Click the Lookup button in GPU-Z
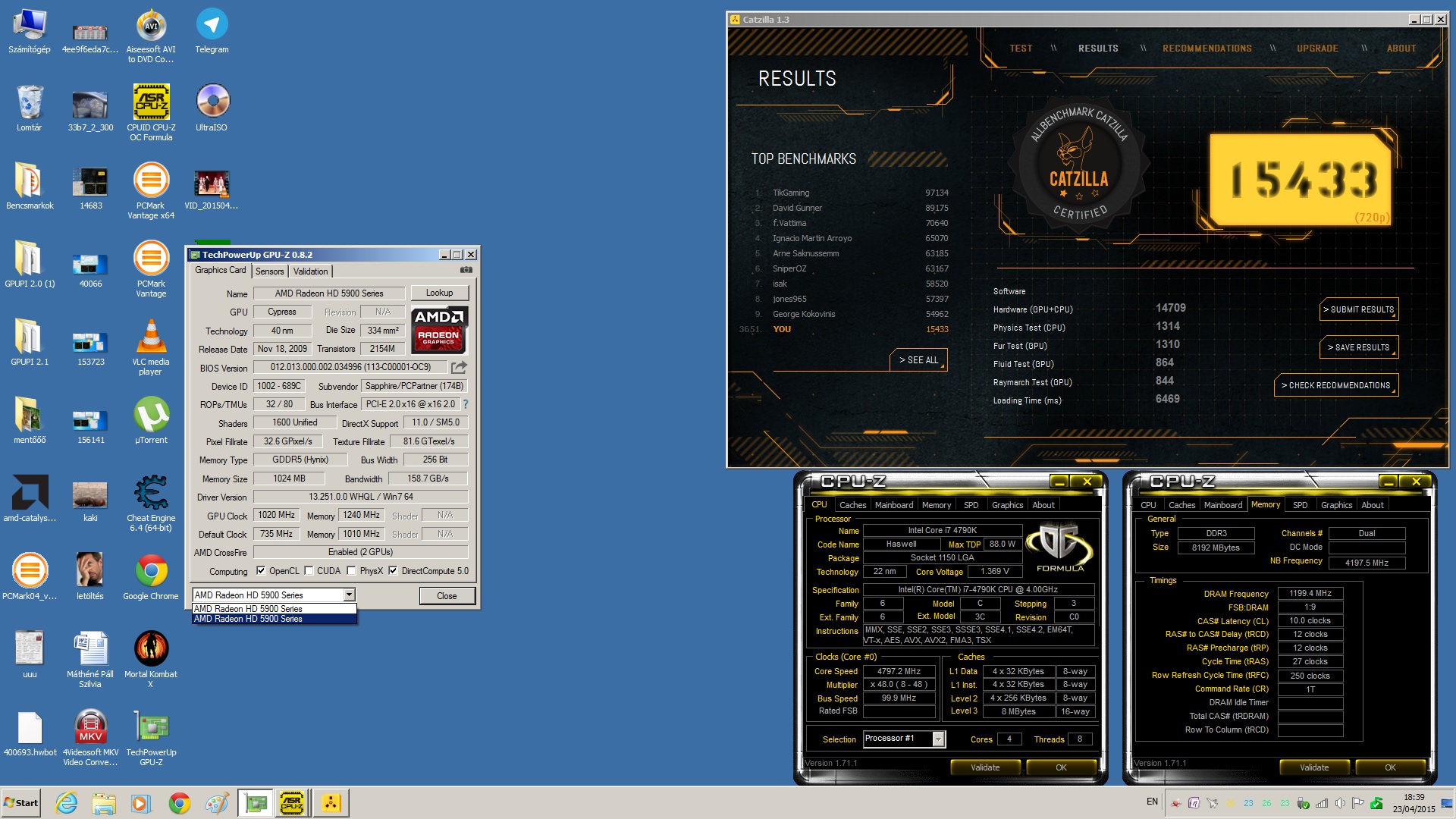The image size is (1456, 819). pyautogui.click(x=439, y=293)
